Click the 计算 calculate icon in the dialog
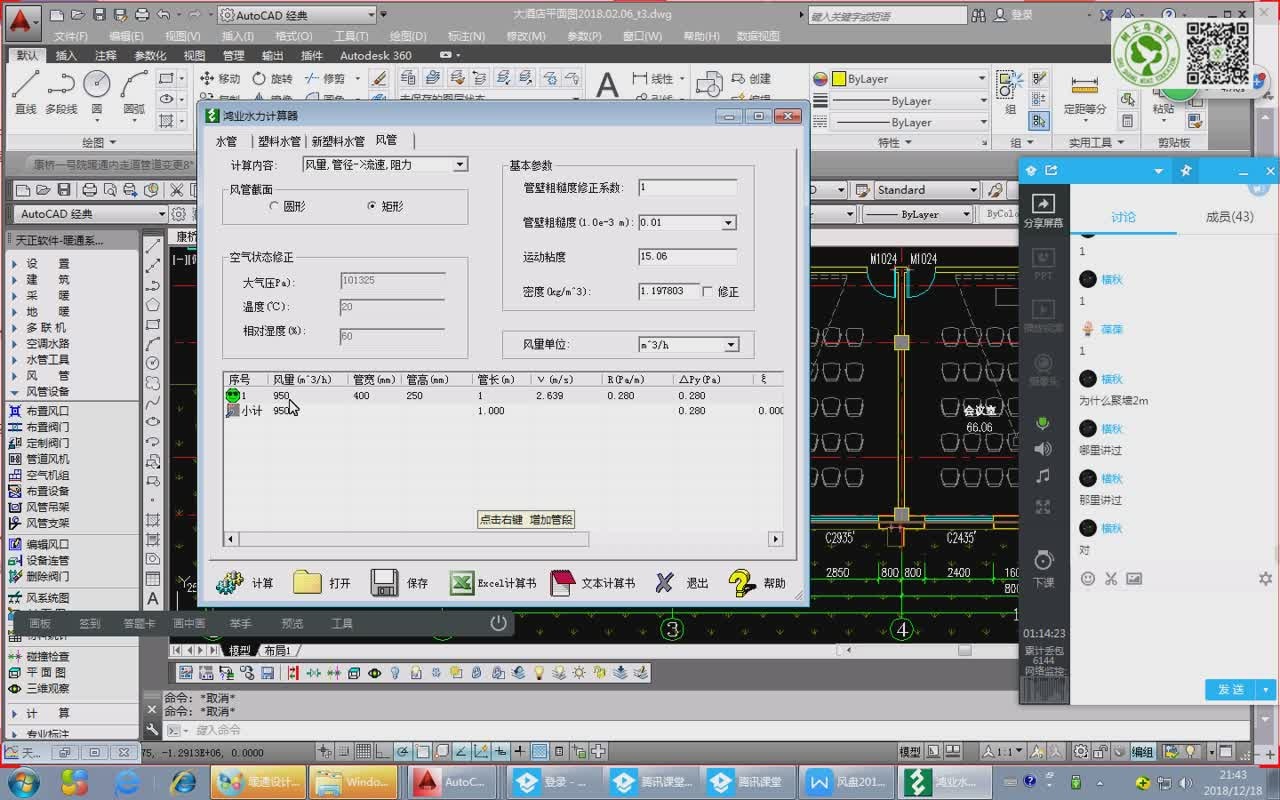This screenshot has width=1280, height=800. tap(231, 582)
